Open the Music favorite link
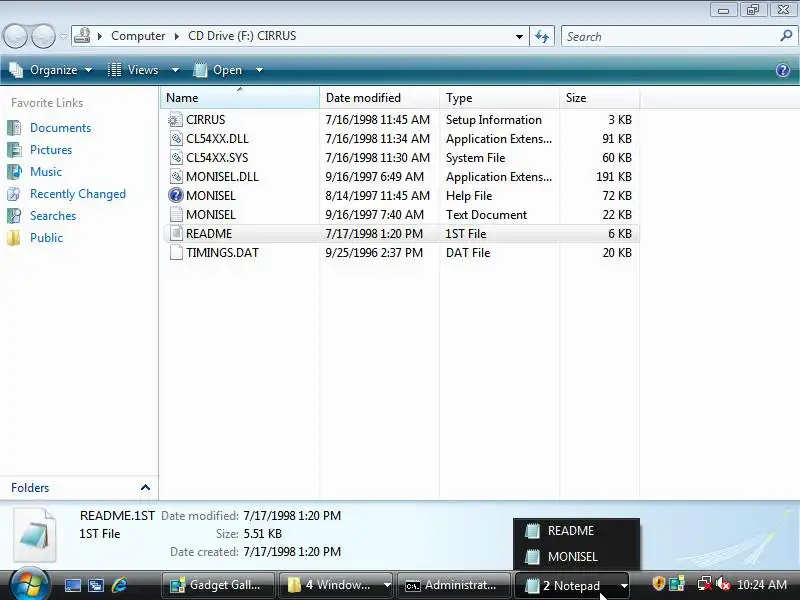Image resolution: width=800 pixels, height=600 pixels. 46,171
